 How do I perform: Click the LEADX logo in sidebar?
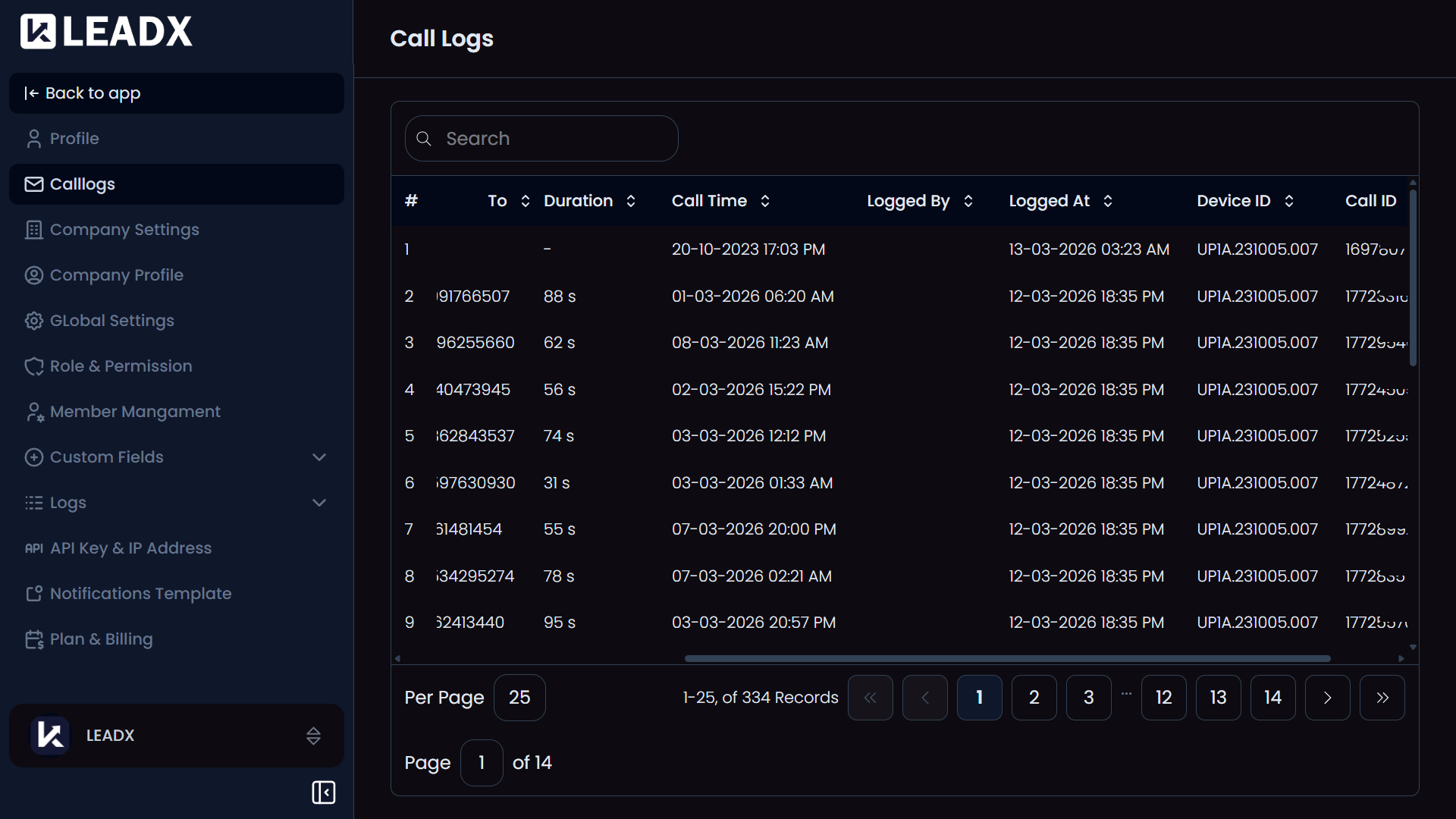point(105,30)
